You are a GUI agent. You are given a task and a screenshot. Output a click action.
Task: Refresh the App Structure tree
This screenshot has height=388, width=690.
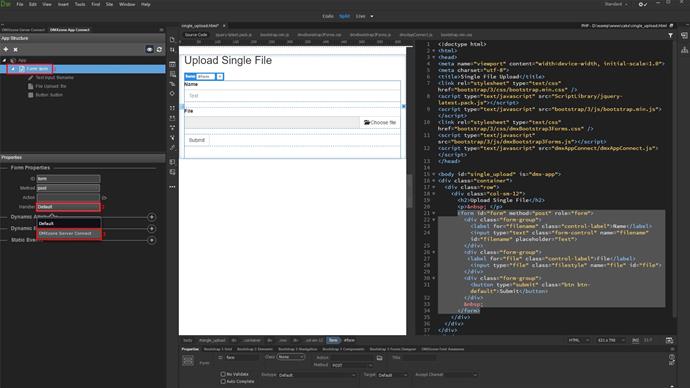pos(159,50)
